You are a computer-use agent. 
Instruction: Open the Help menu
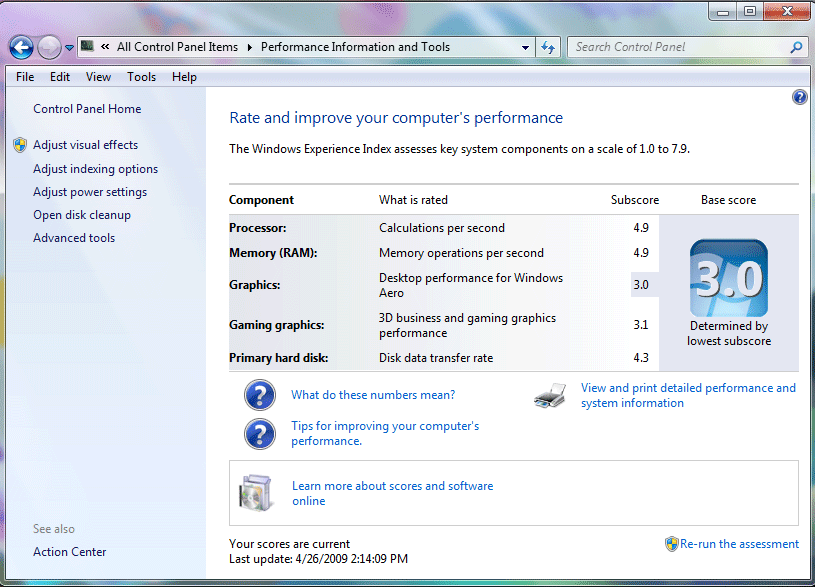tap(184, 77)
